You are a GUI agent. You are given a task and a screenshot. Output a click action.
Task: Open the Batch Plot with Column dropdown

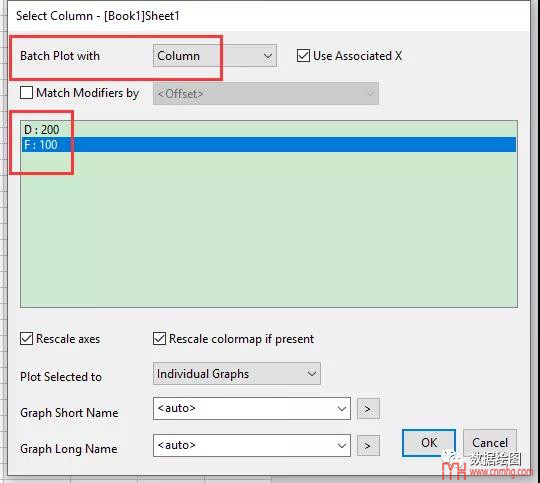pyautogui.click(x=215, y=55)
